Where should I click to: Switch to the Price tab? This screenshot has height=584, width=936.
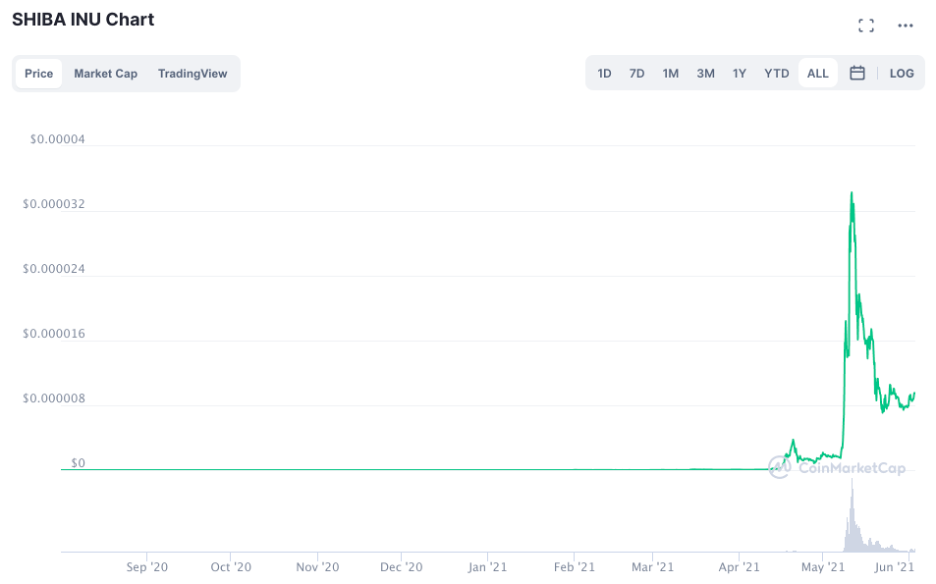click(39, 73)
